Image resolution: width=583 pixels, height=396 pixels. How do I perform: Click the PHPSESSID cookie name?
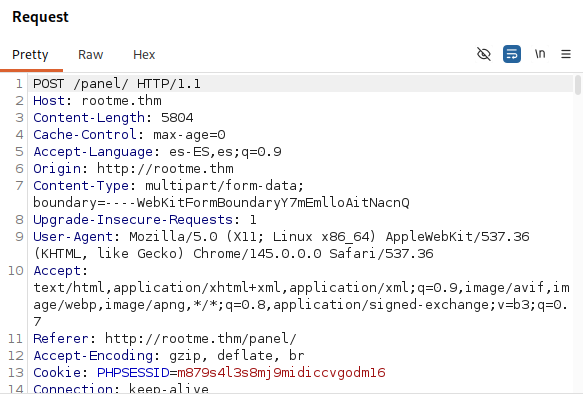pyautogui.click(x=133, y=373)
